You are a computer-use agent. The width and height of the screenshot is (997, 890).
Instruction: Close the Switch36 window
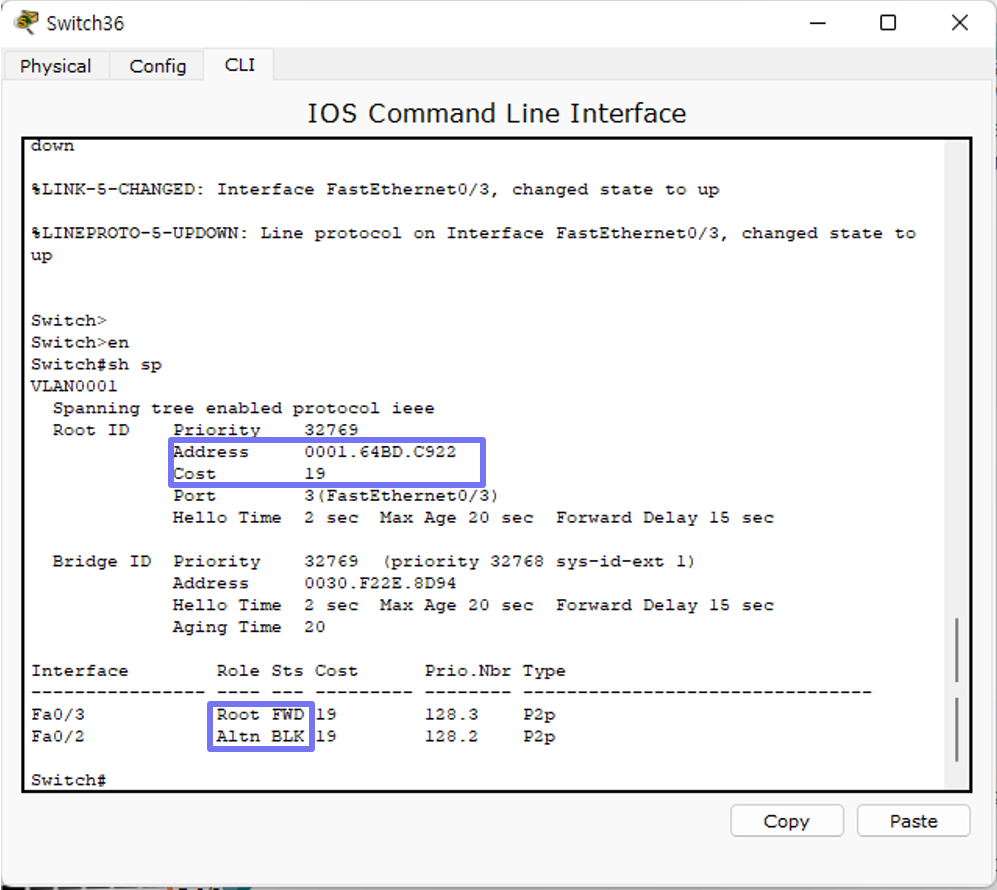coord(959,23)
